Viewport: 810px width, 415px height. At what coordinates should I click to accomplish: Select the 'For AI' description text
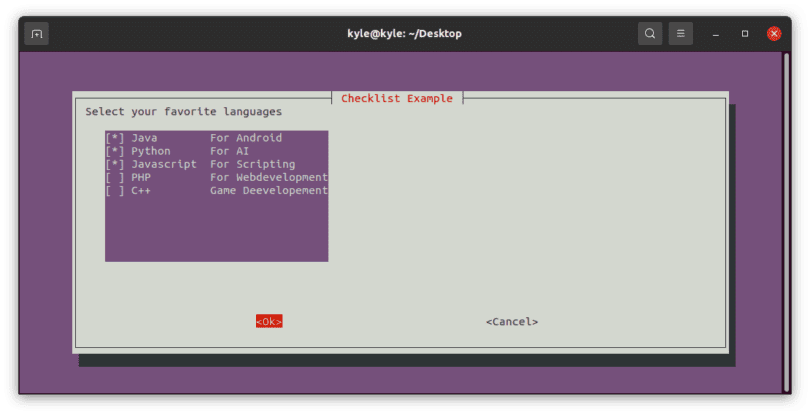[x=229, y=151]
